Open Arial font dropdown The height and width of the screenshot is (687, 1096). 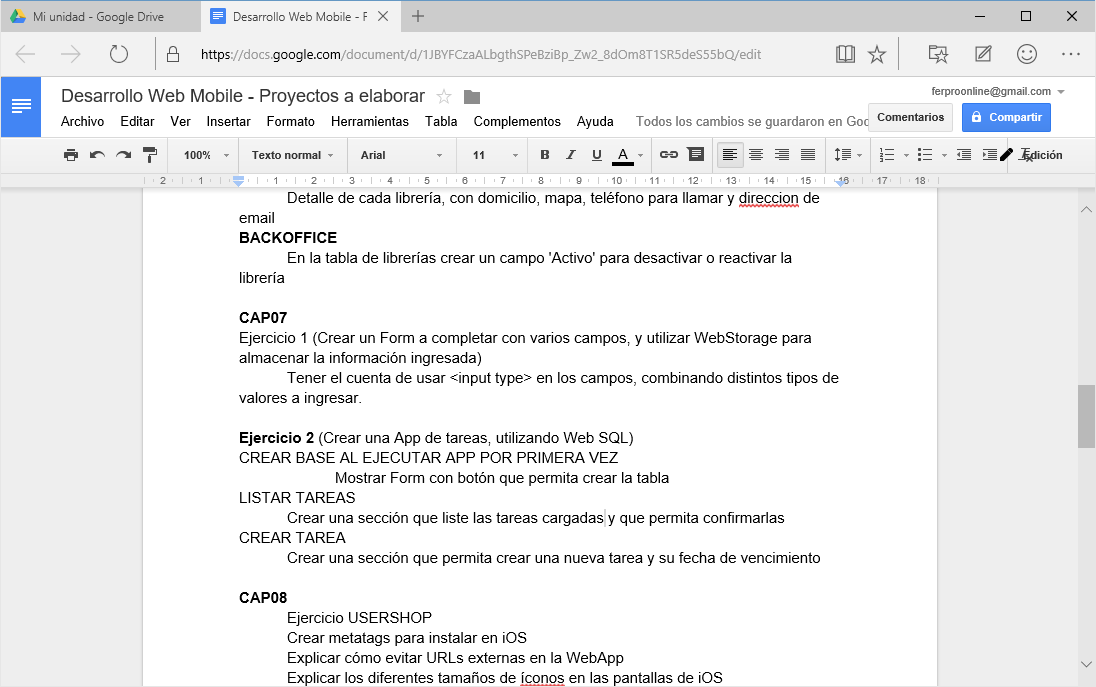[401, 155]
